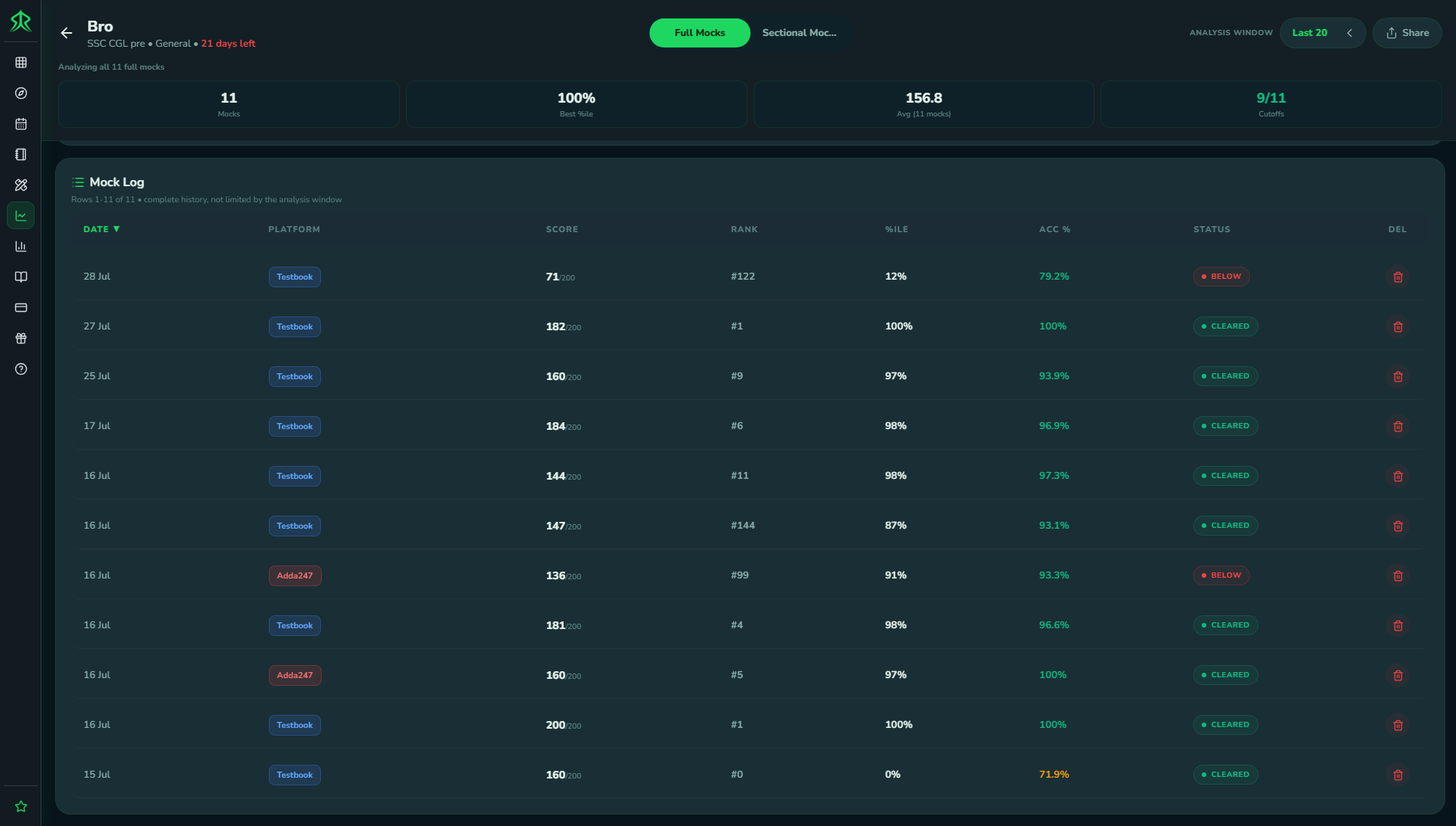Open the calendar icon in sidebar
This screenshot has width=1456, height=826.
(x=21, y=124)
